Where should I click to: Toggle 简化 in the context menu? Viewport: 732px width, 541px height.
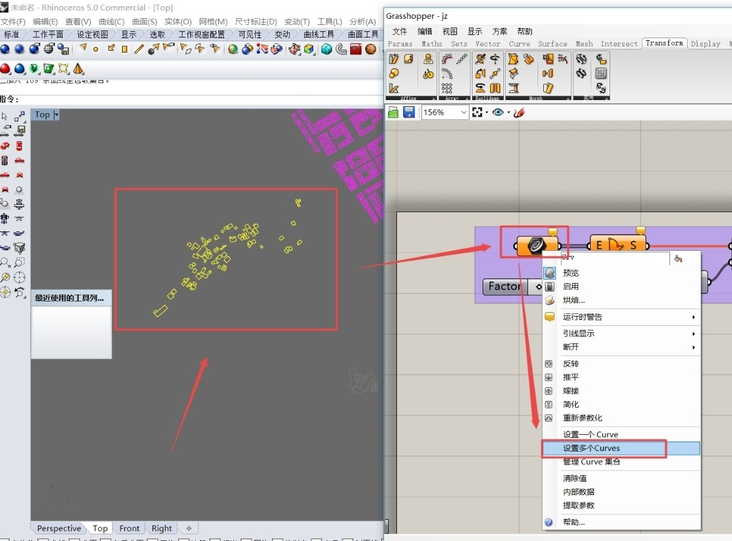(622, 404)
